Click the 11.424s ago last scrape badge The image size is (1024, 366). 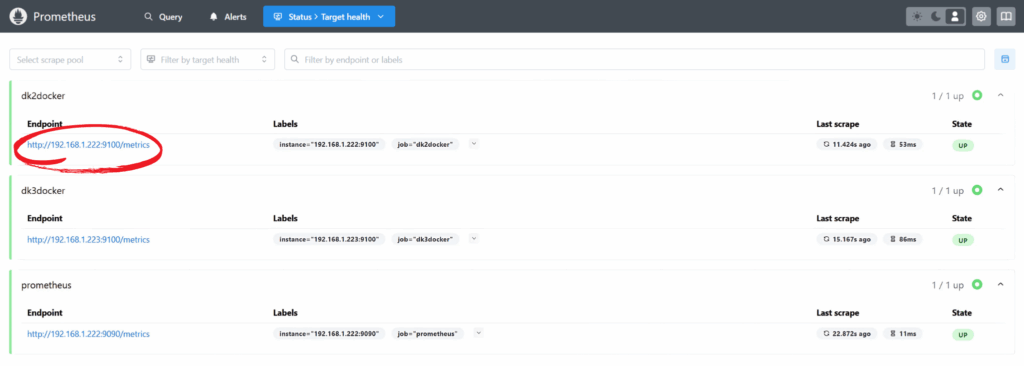click(x=847, y=144)
